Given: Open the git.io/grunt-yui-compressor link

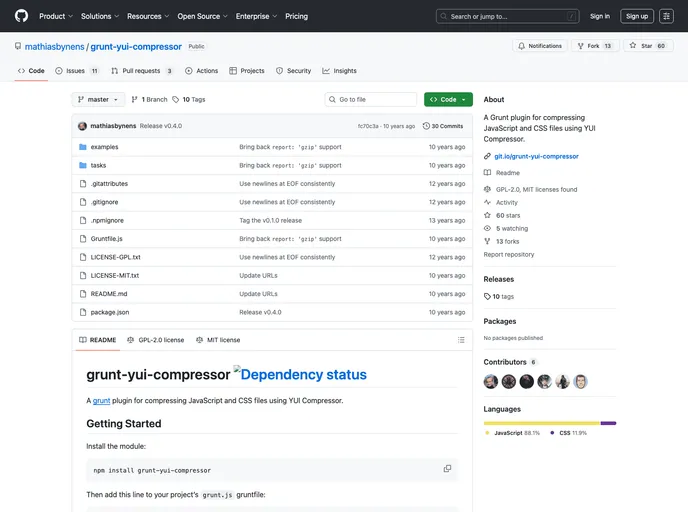Looking at the screenshot, I should coord(536,156).
